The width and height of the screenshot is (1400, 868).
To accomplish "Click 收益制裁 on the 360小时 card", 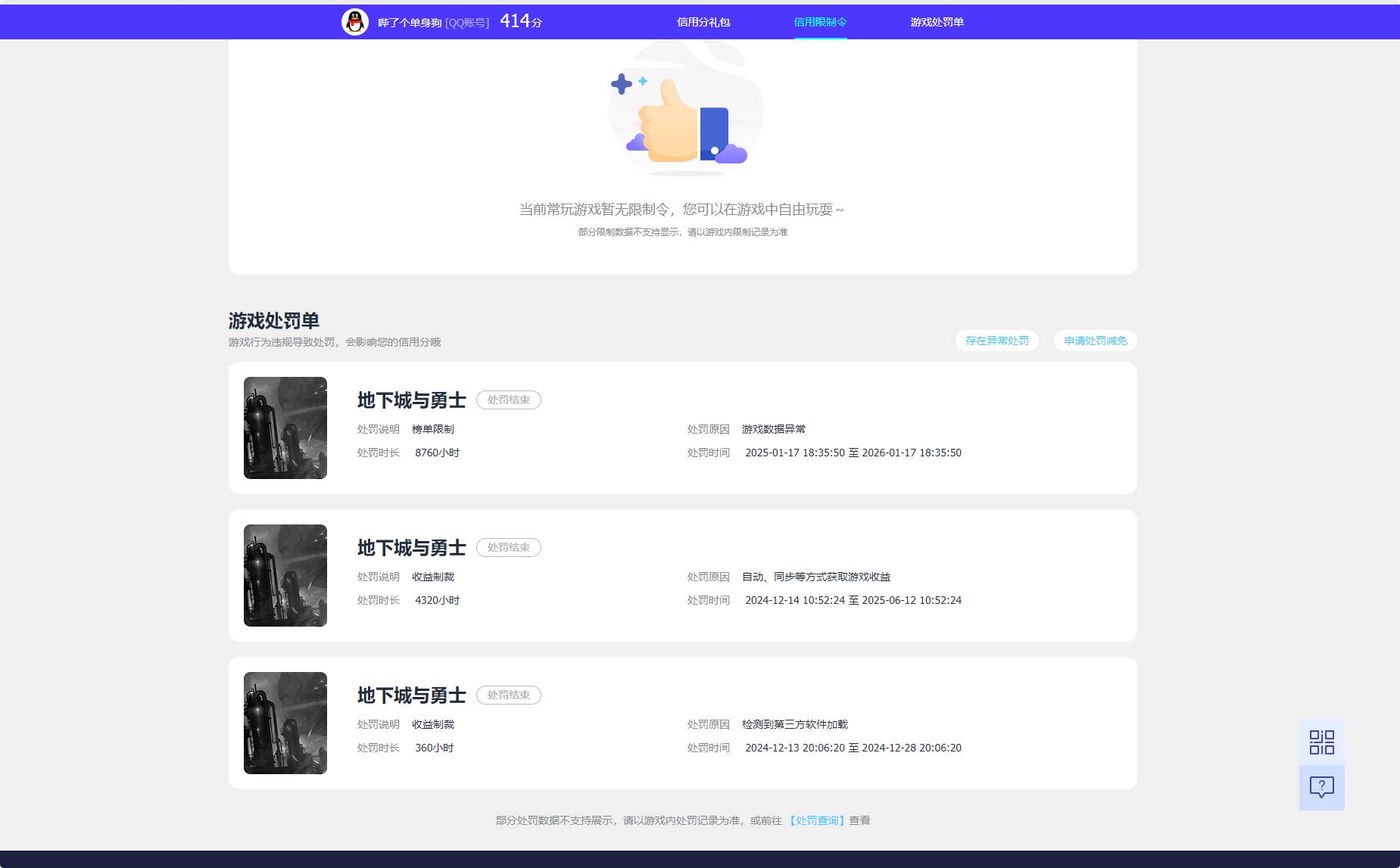I will click(433, 724).
